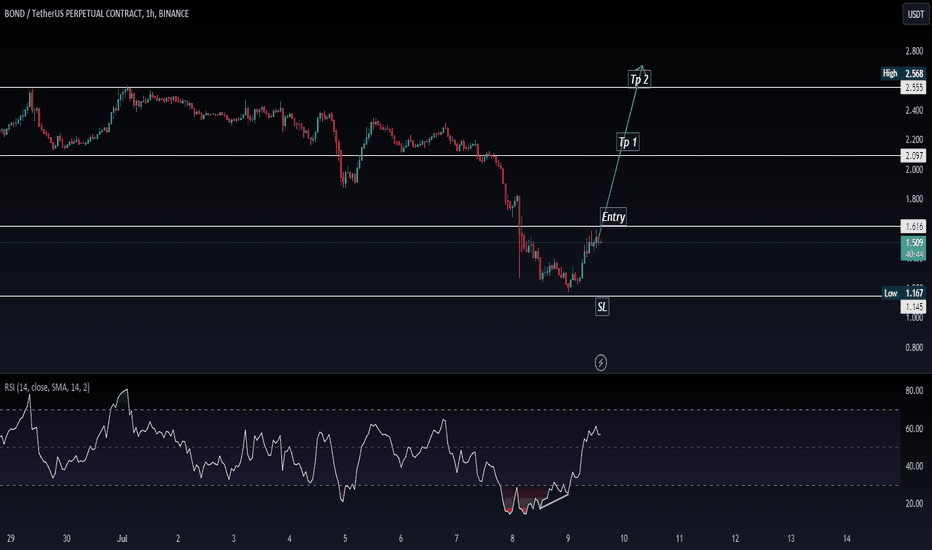This screenshot has width=932, height=550.
Task: Click the lightning bolt event icon
Action: coord(601,362)
